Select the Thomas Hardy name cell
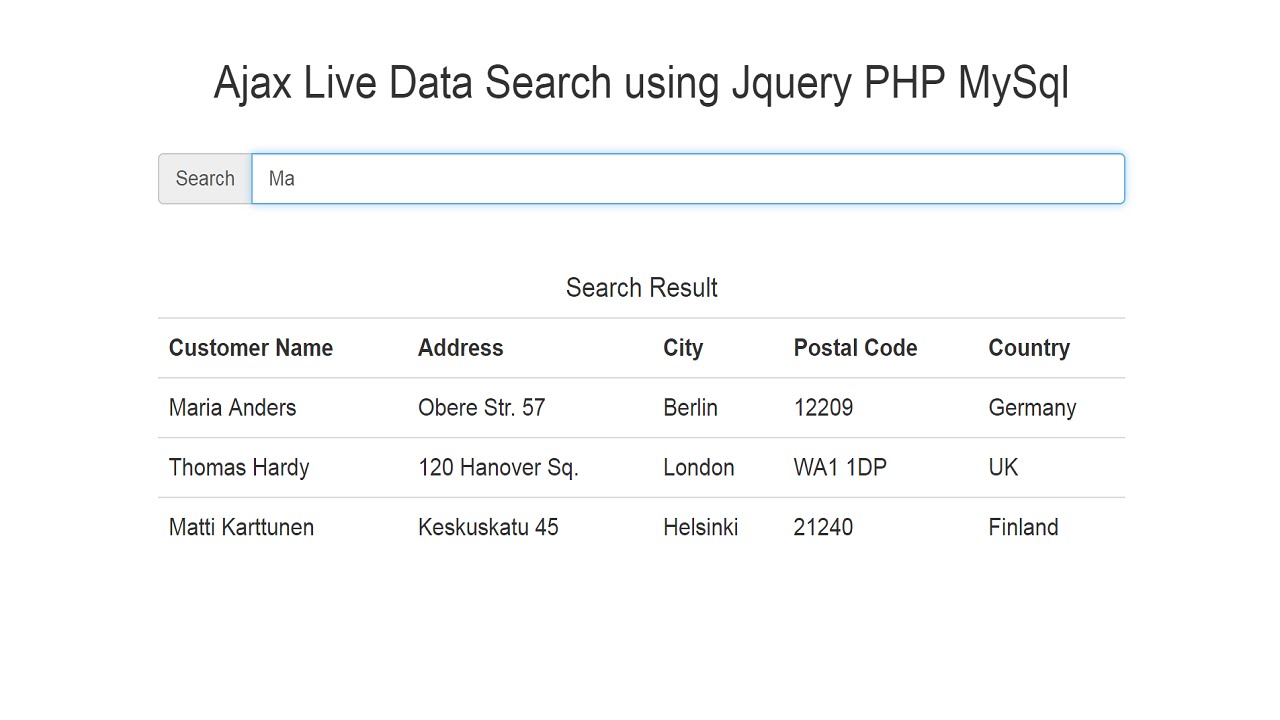 tap(239, 468)
